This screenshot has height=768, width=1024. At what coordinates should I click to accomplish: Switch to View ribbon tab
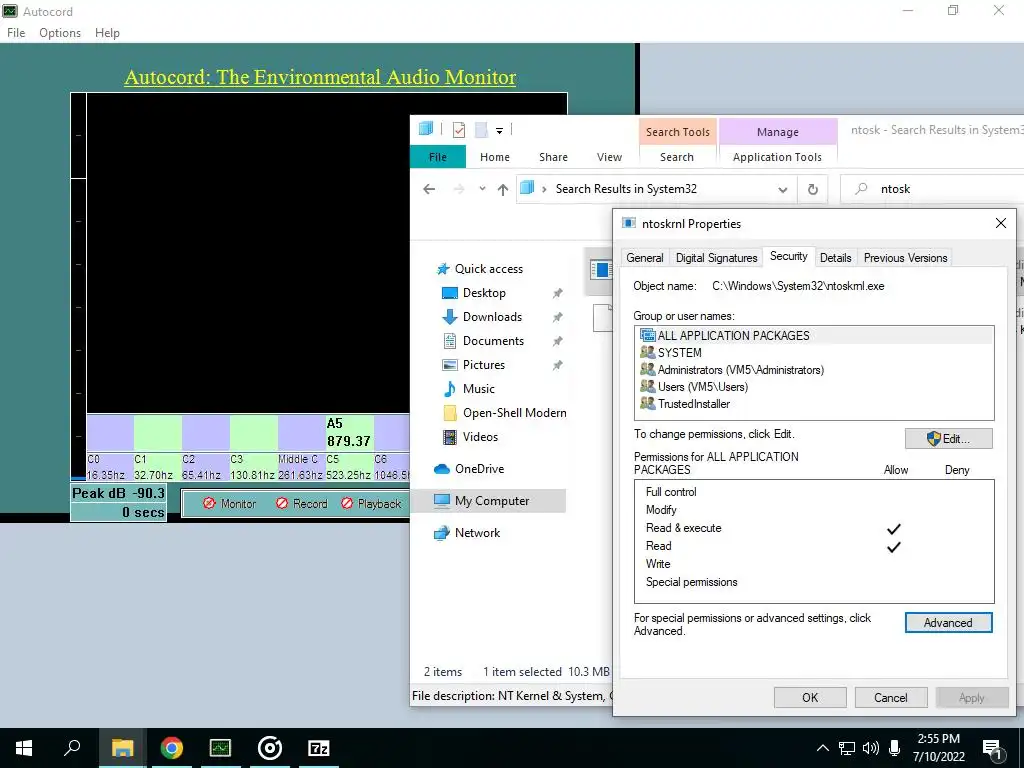pos(609,157)
